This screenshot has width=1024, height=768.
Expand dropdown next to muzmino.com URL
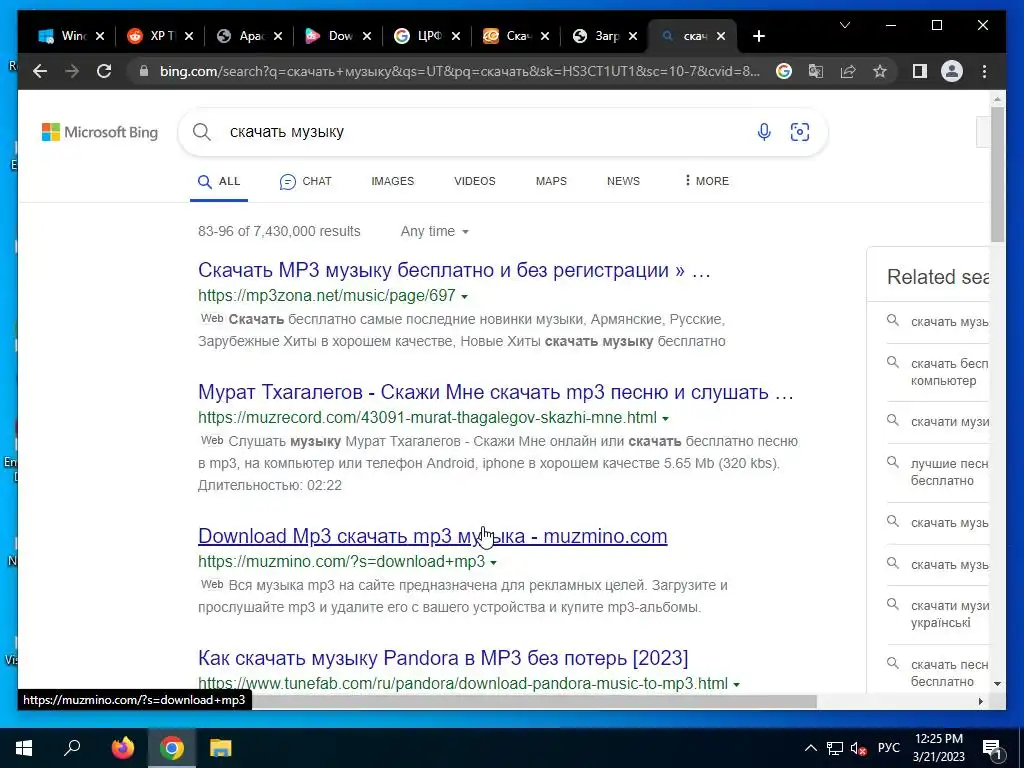tap(494, 562)
